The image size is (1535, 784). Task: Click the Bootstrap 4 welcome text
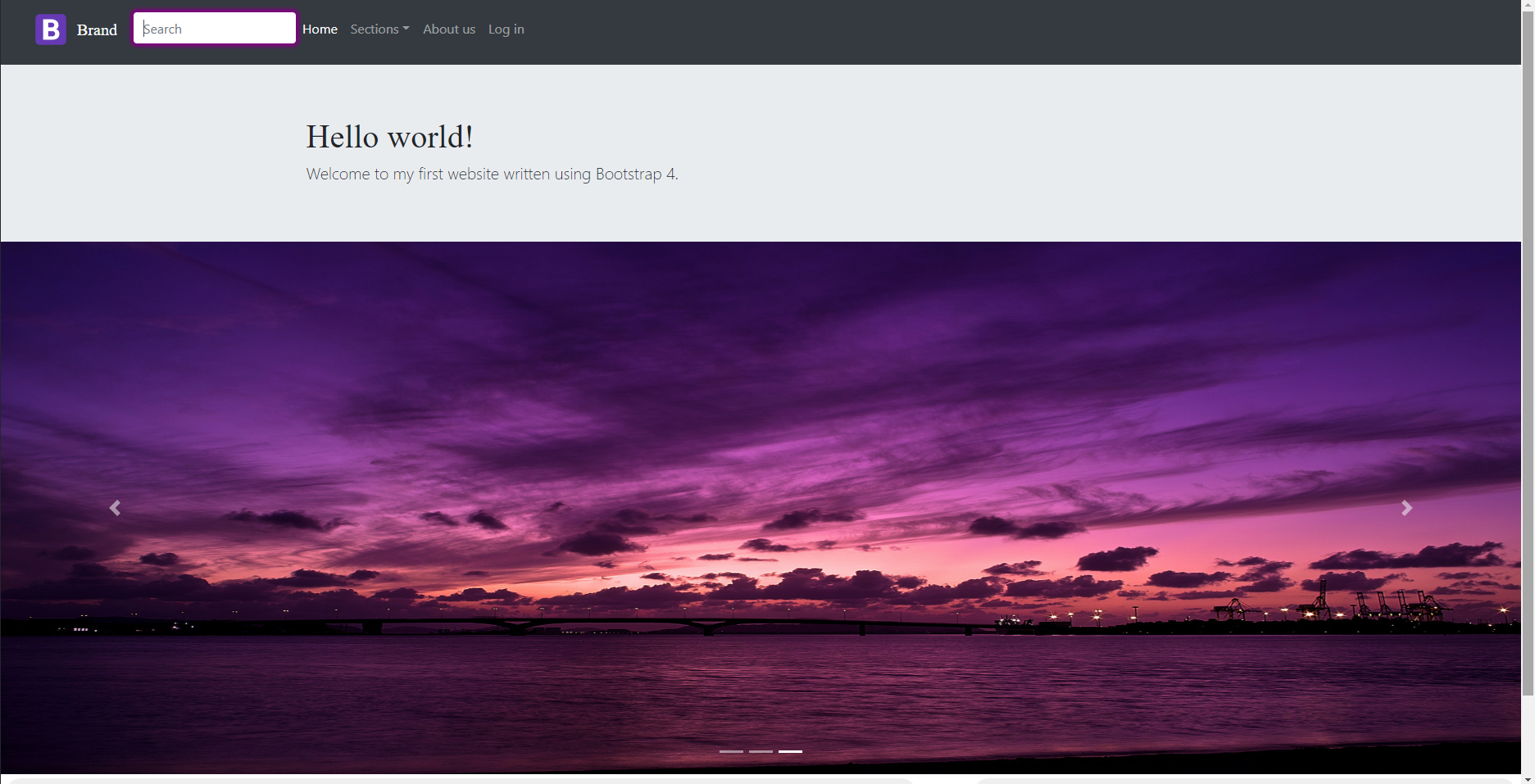[492, 174]
